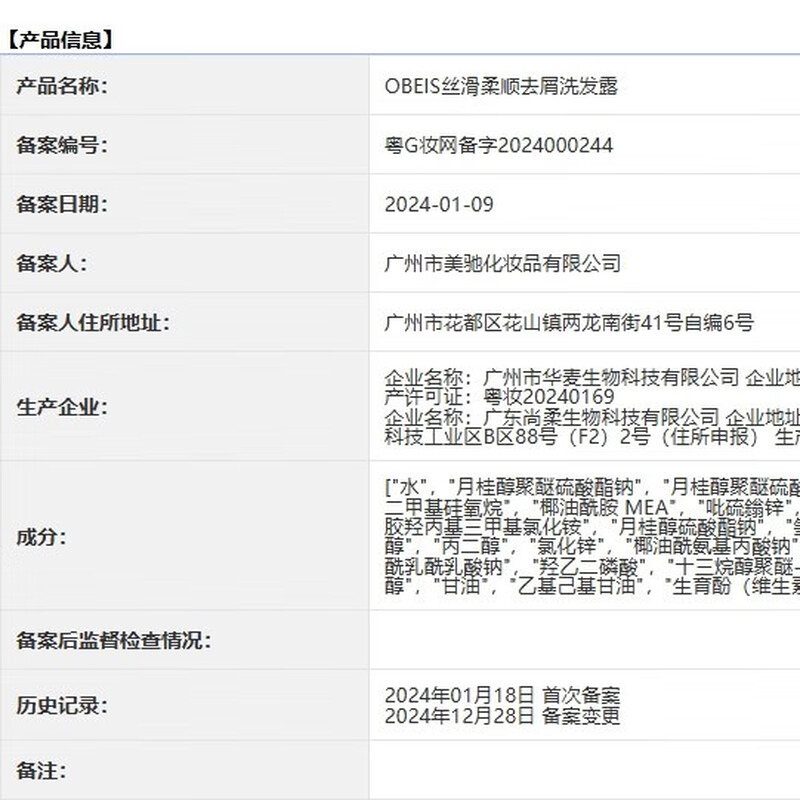Click the 广州市华麦生物科技有限公司 enterprise text
The width and height of the screenshot is (800, 800).
610,379
